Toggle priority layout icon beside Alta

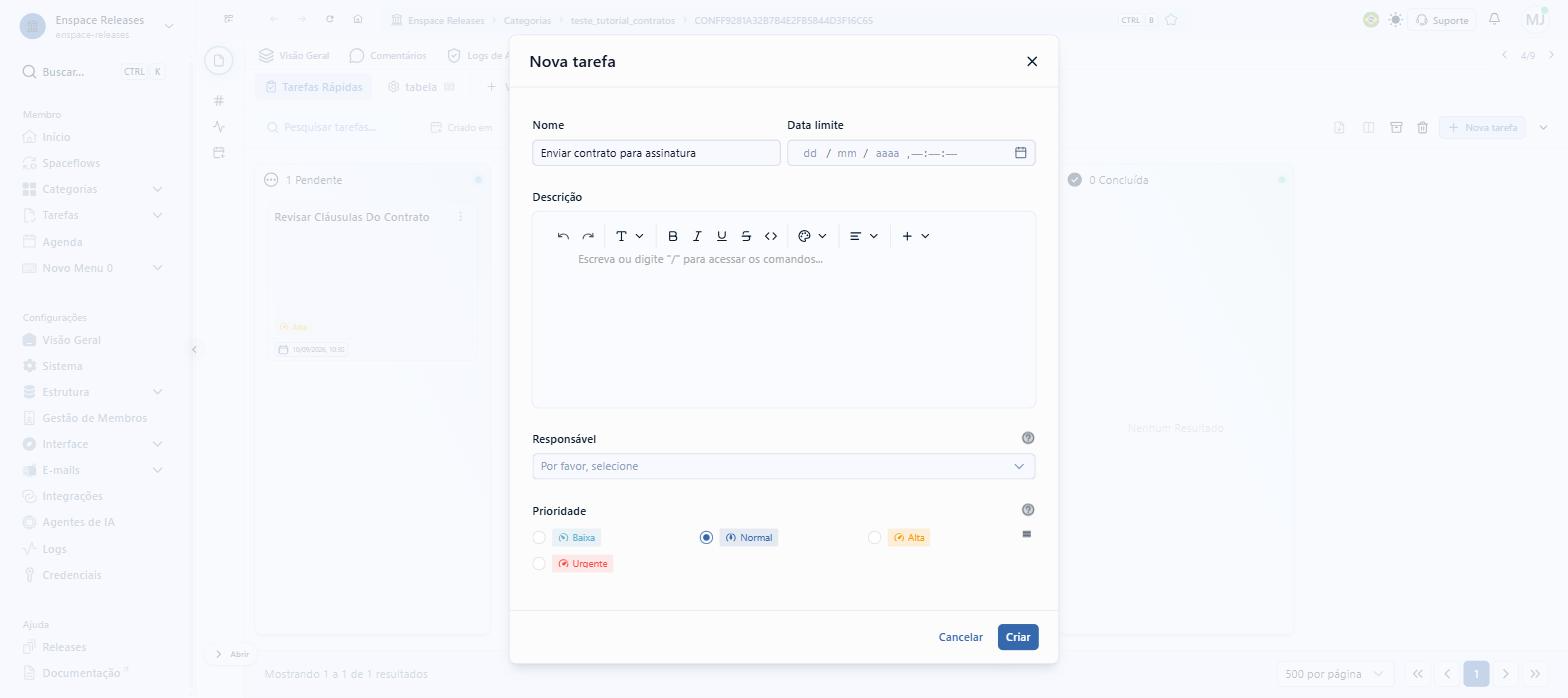pos(1026,534)
